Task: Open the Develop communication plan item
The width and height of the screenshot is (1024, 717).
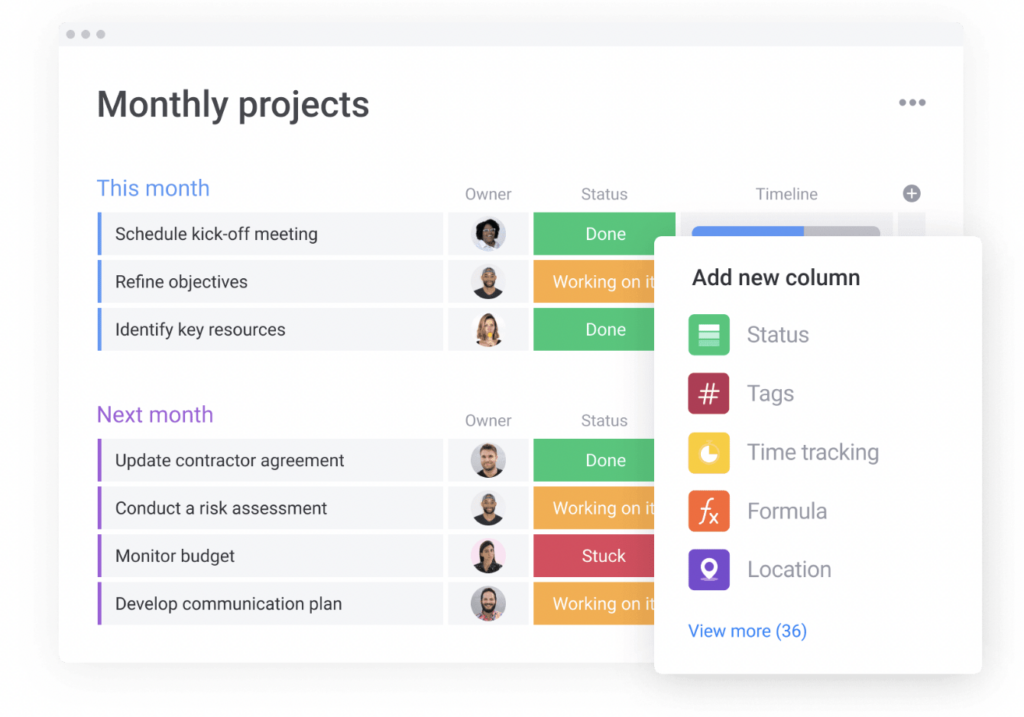Action: [228, 604]
